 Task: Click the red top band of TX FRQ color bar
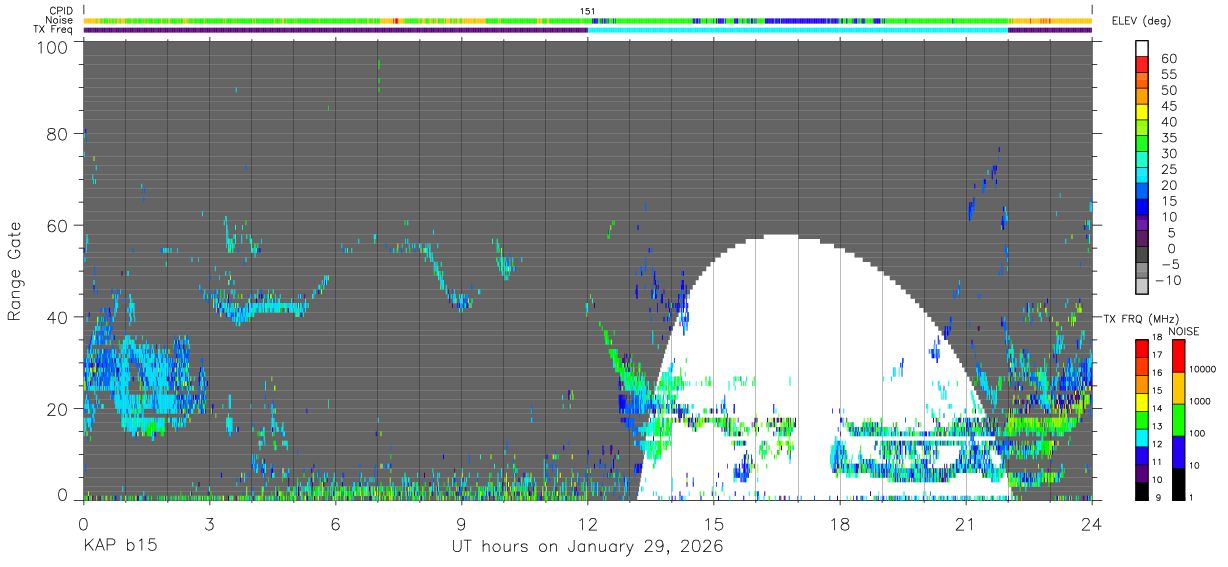point(1142,348)
